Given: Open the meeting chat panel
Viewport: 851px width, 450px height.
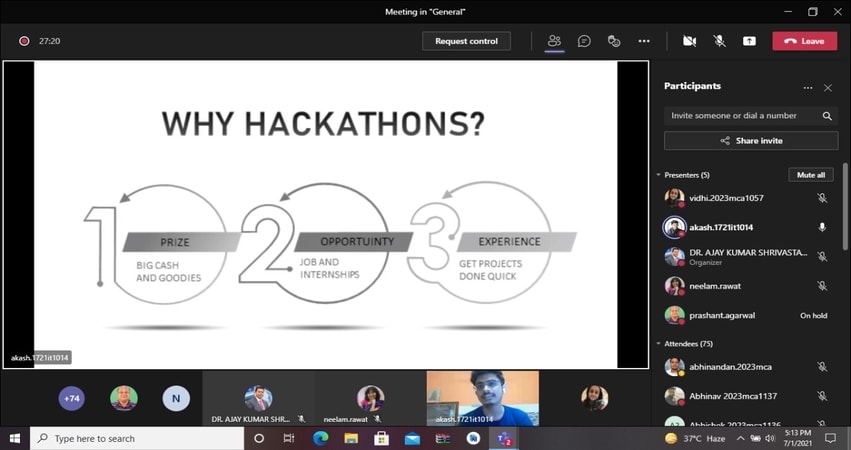Looking at the screenshot, I should (584, 41).
